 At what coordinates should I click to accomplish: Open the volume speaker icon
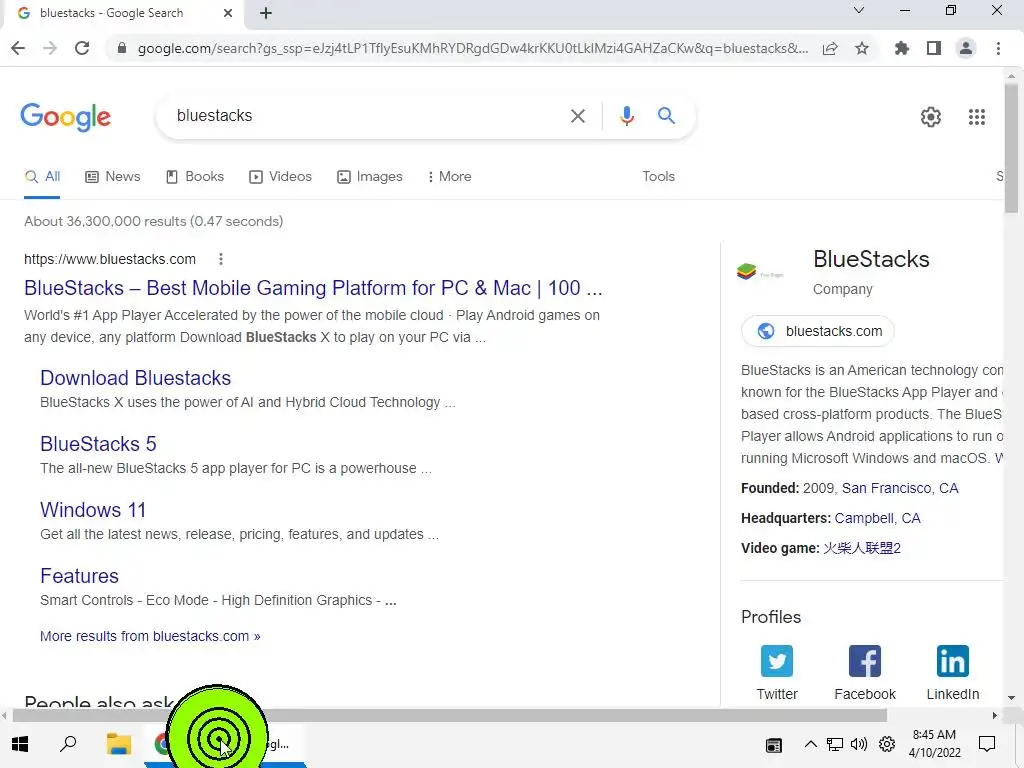pos(859,744)
